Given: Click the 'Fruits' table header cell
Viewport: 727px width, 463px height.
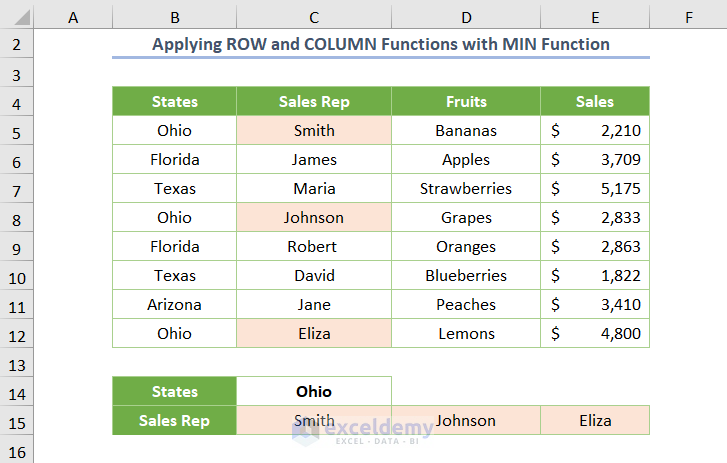Looking at the screenshot, I should (466, 102).
